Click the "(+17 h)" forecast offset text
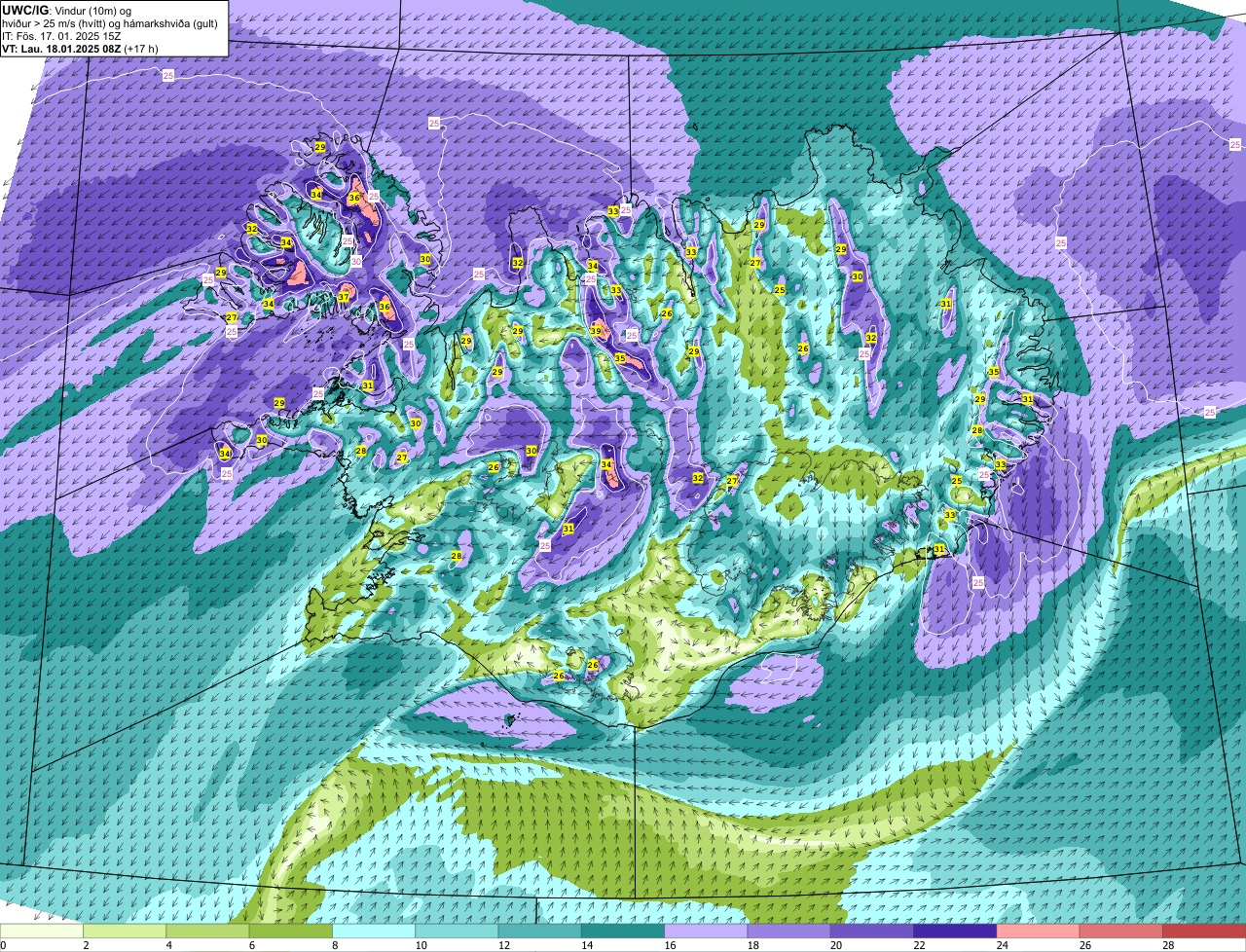1246x952 pixels. tap(141, 49)
